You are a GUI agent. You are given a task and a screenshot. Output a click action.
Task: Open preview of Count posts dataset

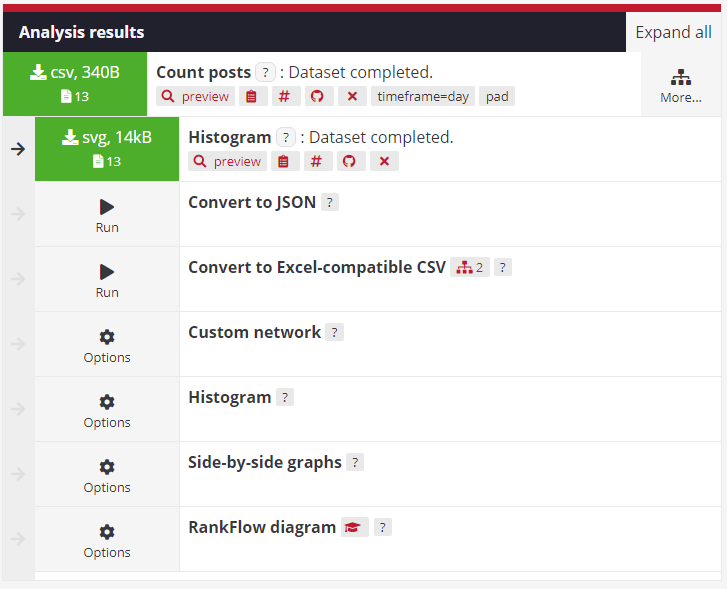(x=196, y=96)
